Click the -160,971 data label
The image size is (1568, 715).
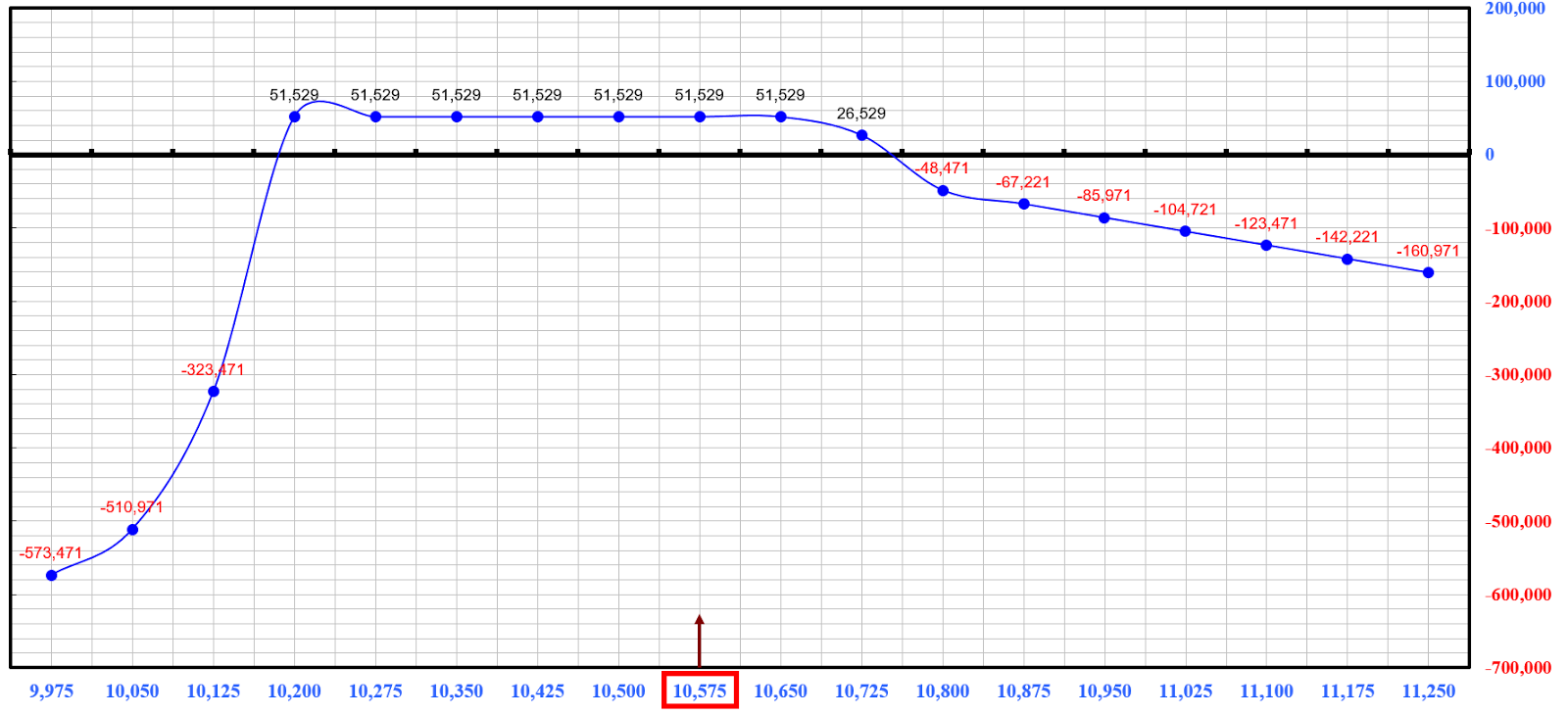pos(1428,251)
